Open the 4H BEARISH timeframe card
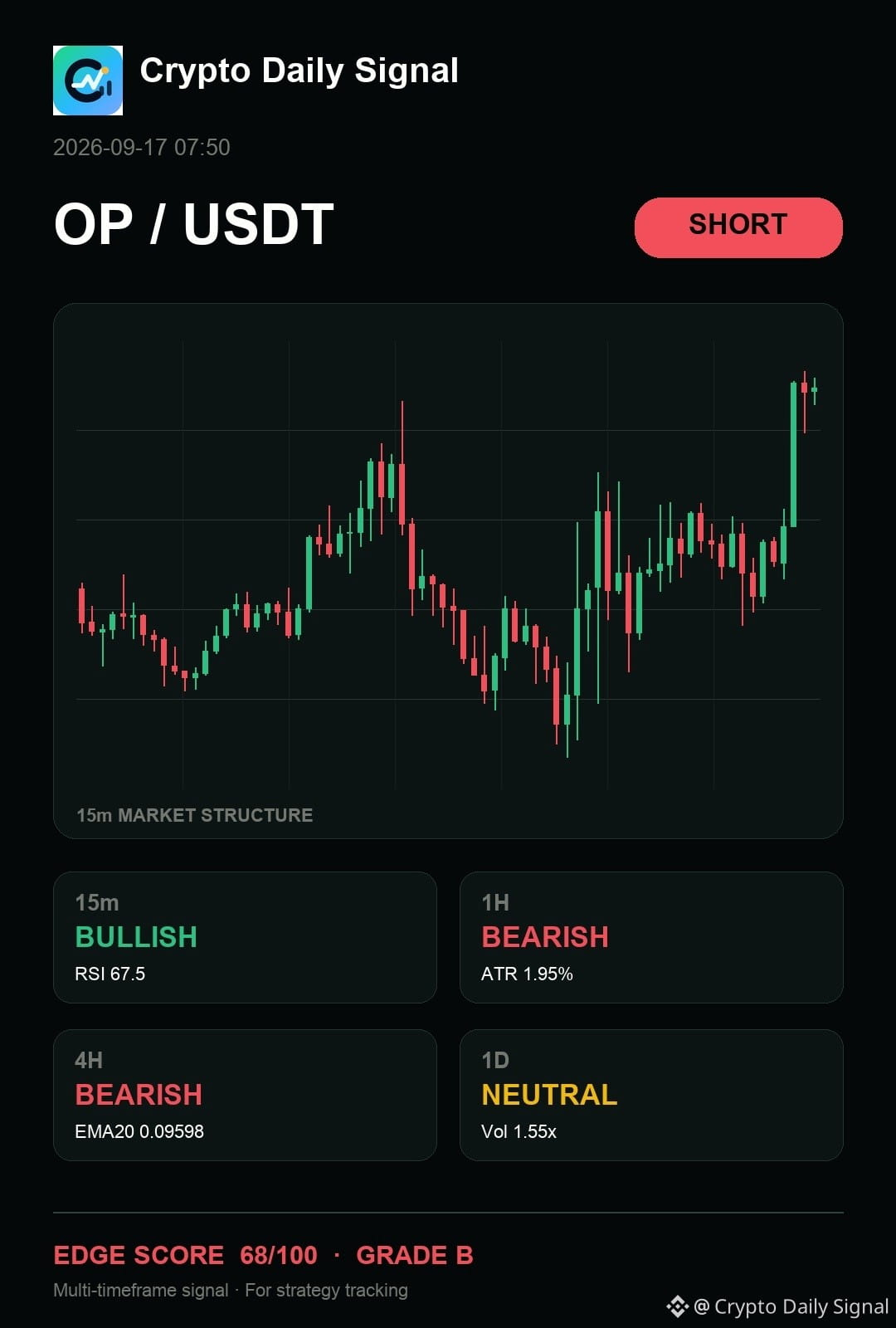This screenshot has width=896, height=1328. pyautogui.click(x=245, y=1095)
